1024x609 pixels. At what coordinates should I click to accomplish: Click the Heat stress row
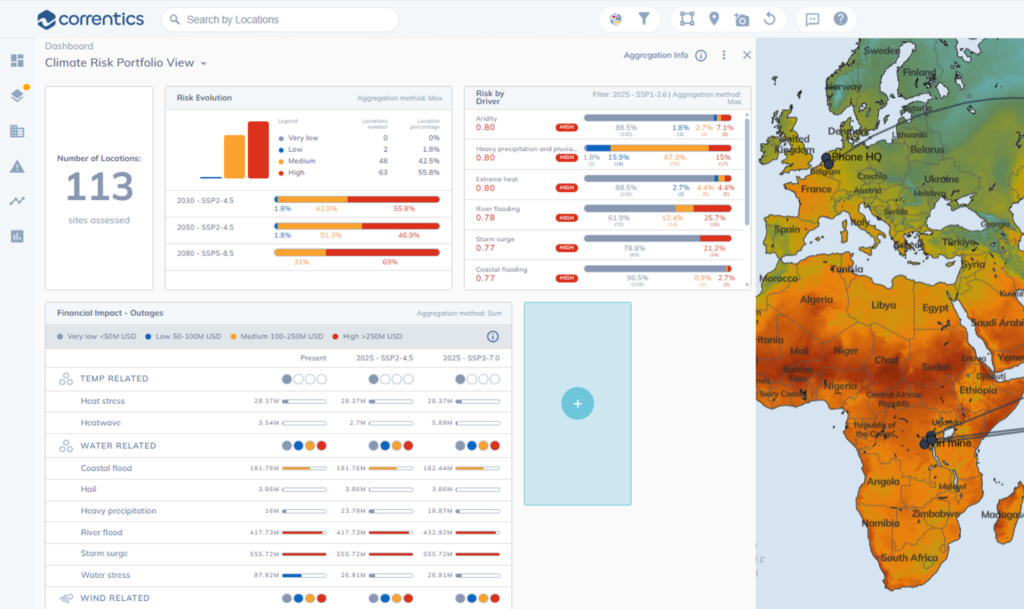pyautogui.click(x=278, y=401)
